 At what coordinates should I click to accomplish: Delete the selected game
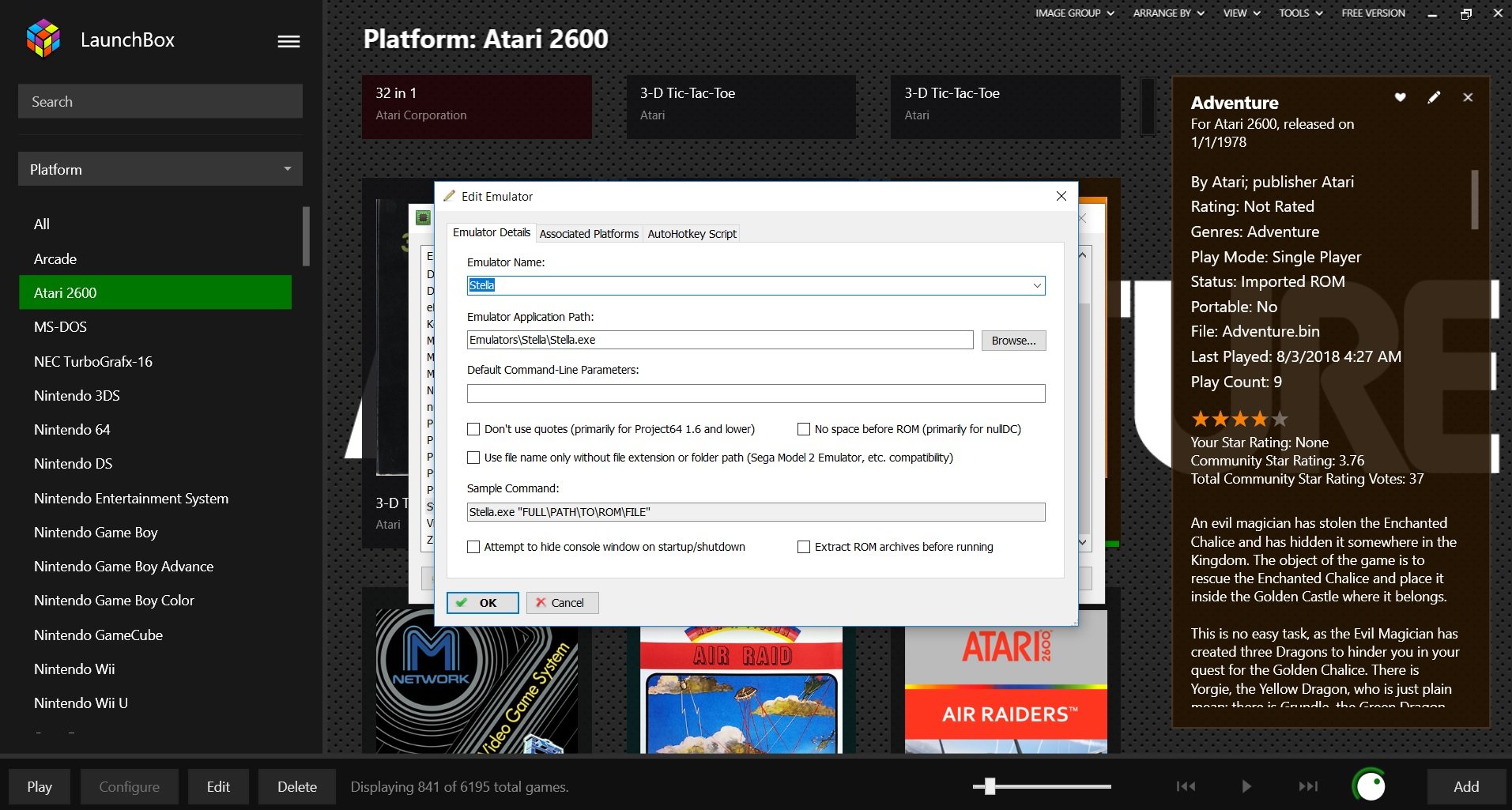(x=297, y=787)
